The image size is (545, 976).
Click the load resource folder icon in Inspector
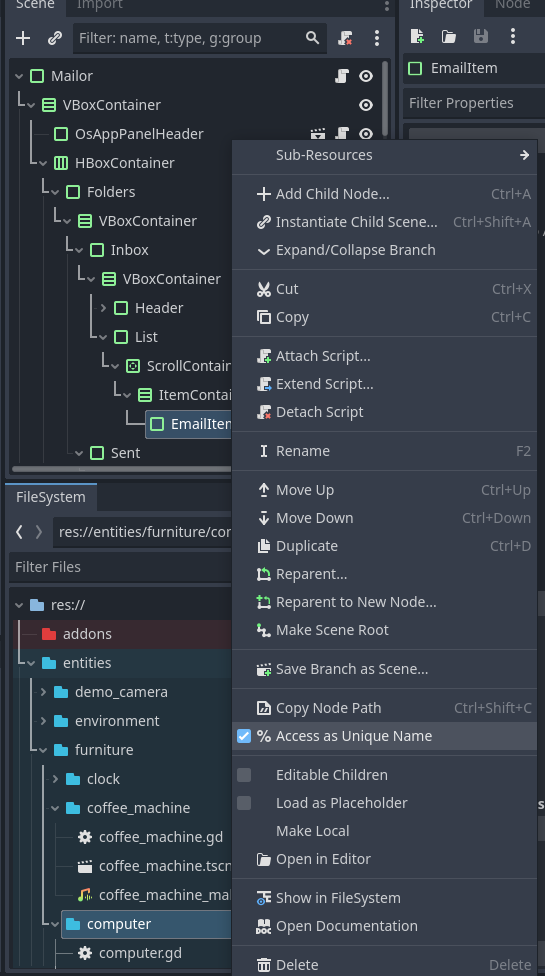click(449, 36)
